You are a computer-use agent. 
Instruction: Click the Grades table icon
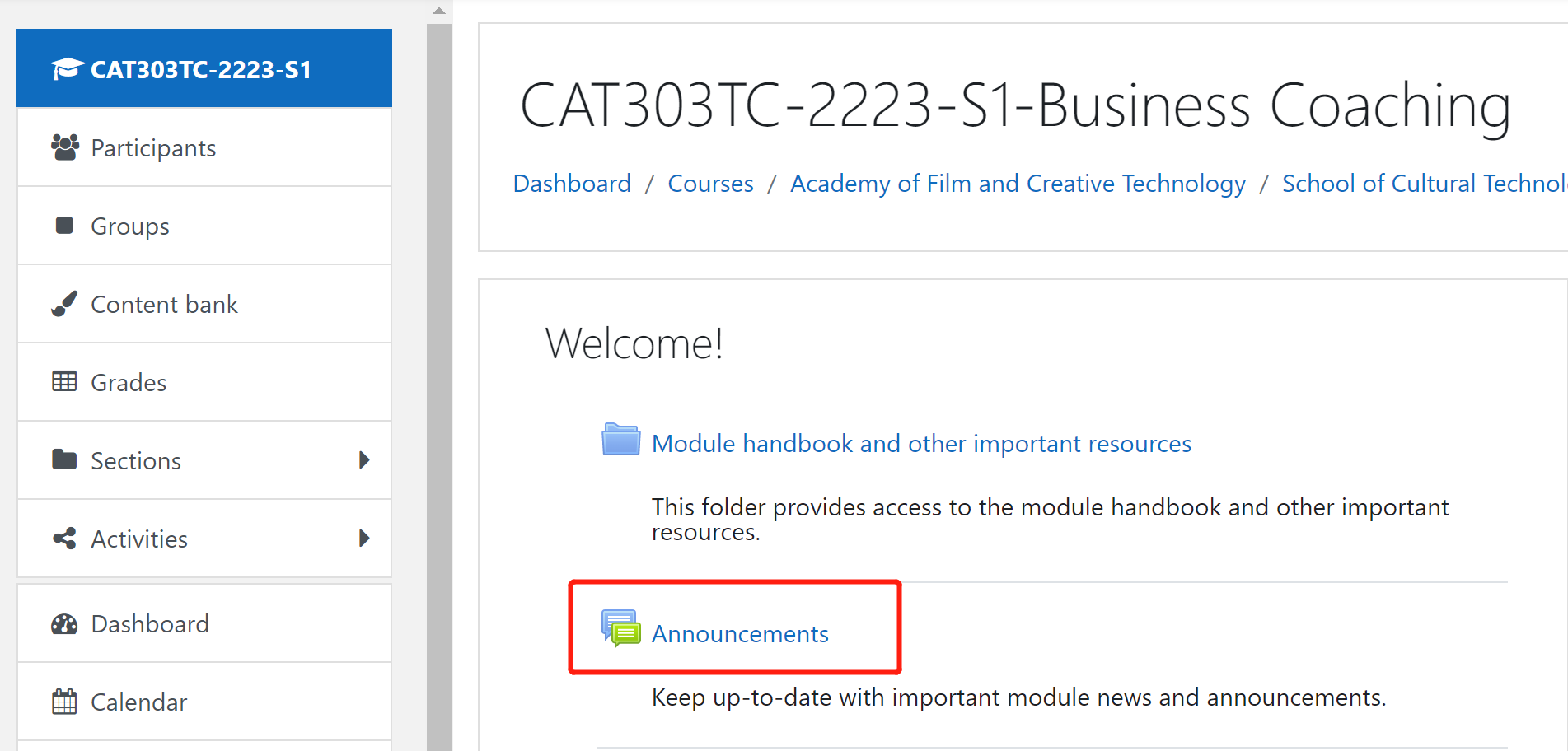(64, 381)
